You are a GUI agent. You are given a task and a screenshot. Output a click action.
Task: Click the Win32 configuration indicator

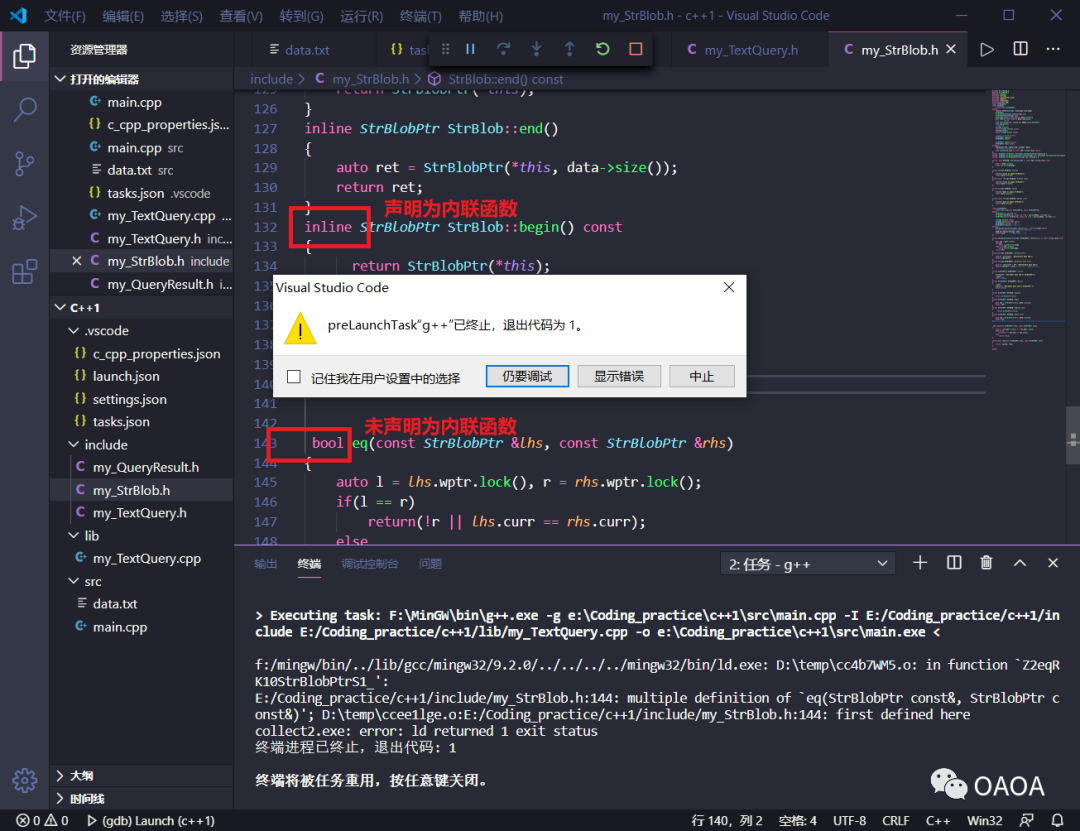pos(984,820)
